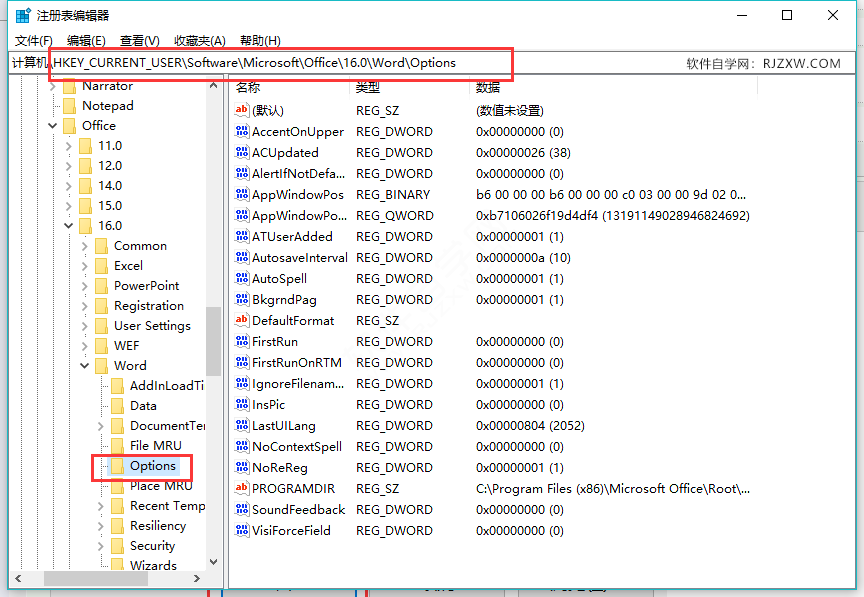Image resolution: width=864 pixels, height=597 pixels.
Task: Expand the Excel tree node
Action: tap(85, 265)
